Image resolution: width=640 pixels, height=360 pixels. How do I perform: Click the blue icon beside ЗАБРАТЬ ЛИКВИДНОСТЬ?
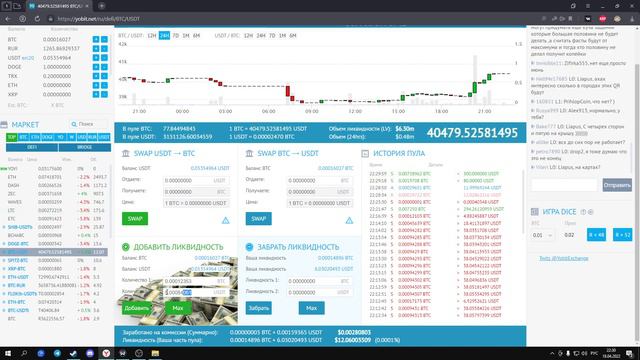coord(249,247)
